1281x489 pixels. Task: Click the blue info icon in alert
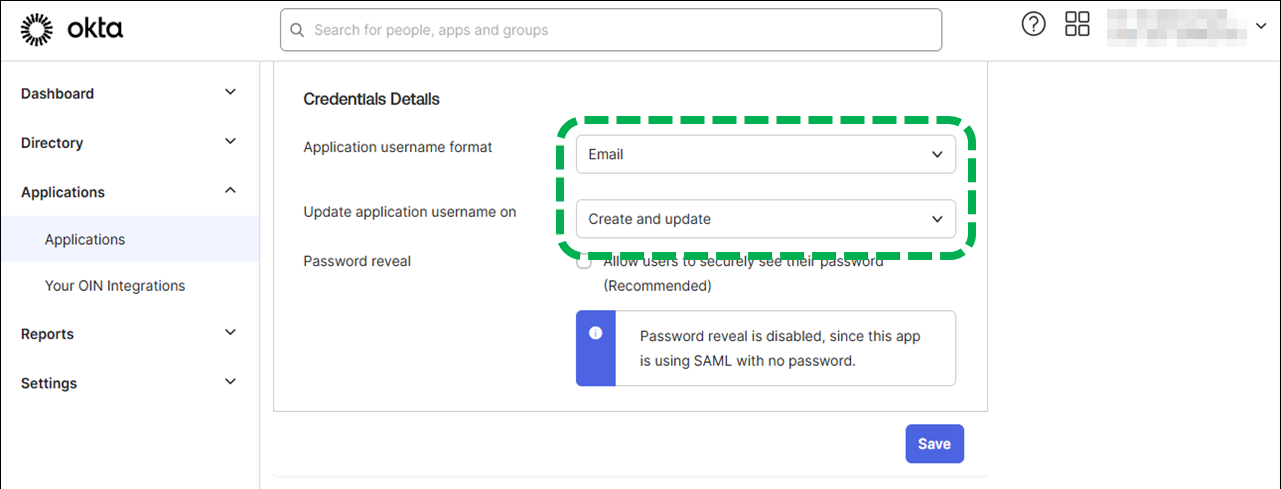pos(596,333)
